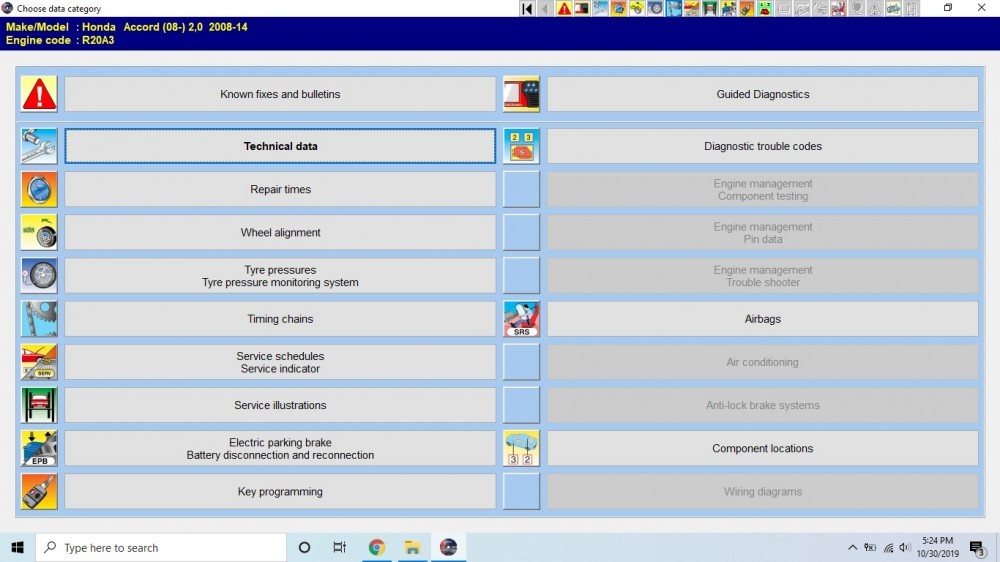Click the gear chain icon beside Timing chains
Image resolution: width=1000 pixels, height=562 pixels.
(39, 319)
